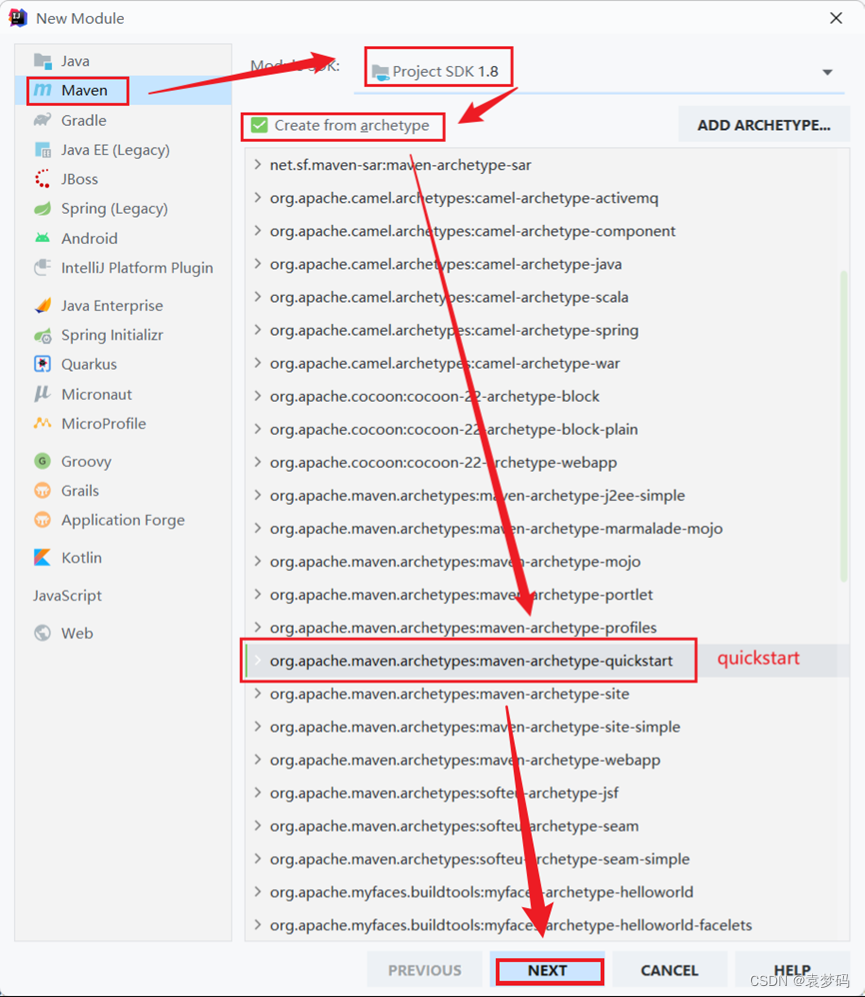
Task: Select softeu-archetype-jsf row
Action: tap(548, 793)
